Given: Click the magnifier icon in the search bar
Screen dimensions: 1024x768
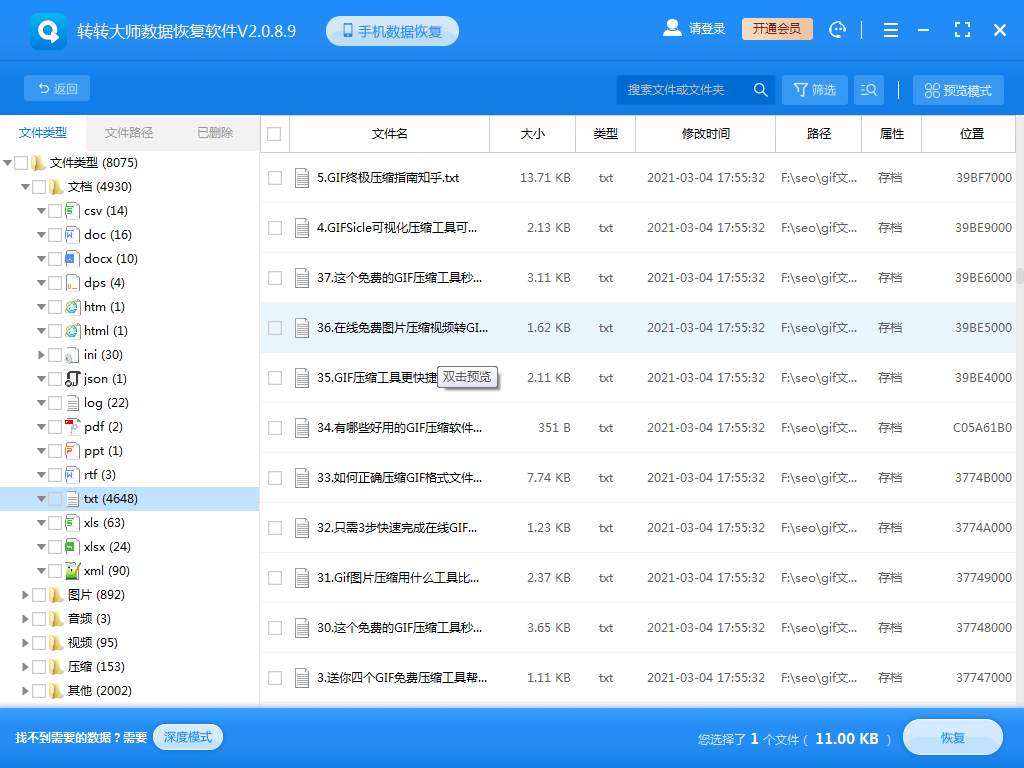Looking at the screenshot, I should click(x=760, y=89).
